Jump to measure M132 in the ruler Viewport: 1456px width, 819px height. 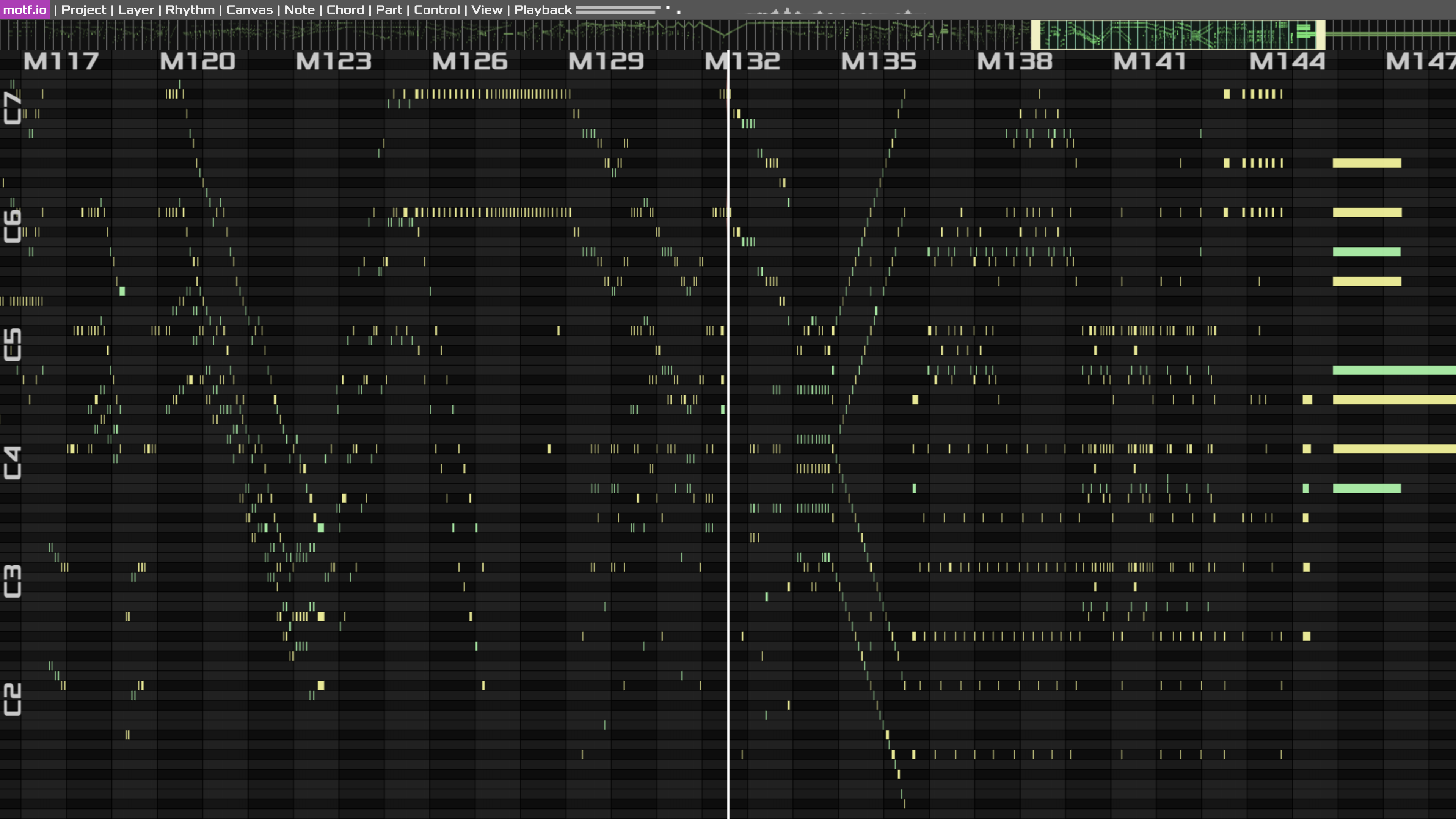point(742,61)
